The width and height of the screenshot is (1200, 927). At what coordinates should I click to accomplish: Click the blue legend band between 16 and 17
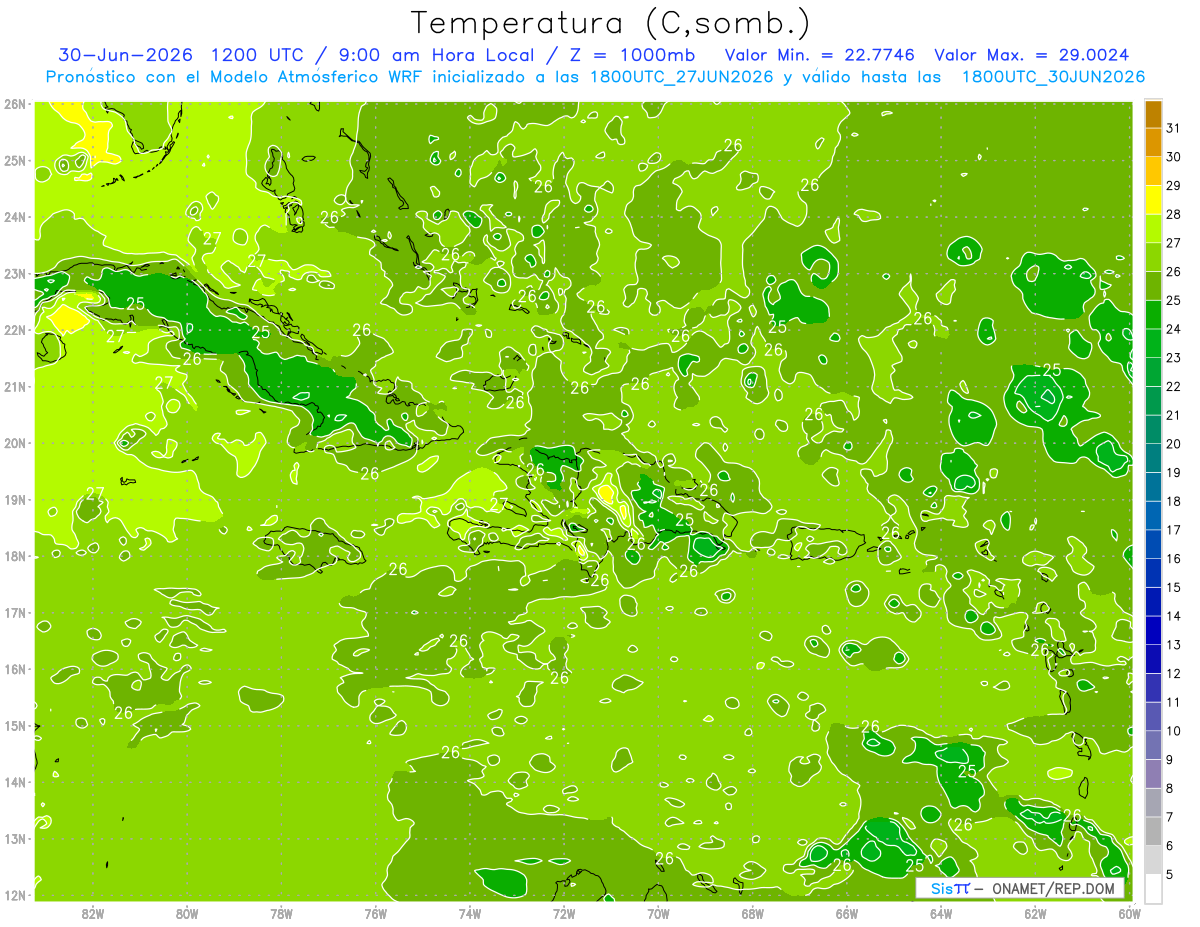coord(1153,544)
